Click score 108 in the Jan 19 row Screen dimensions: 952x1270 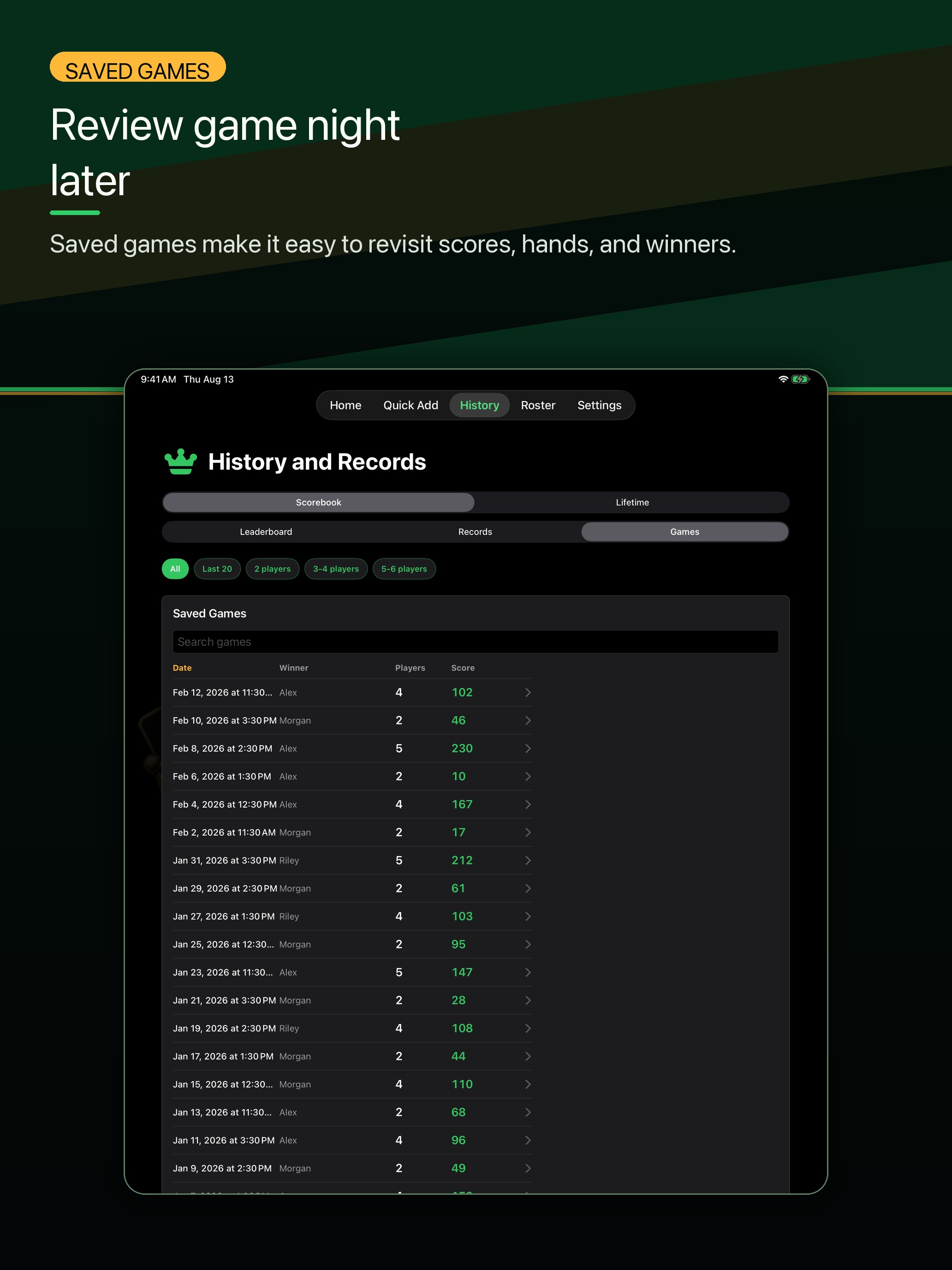point(462,1028)
